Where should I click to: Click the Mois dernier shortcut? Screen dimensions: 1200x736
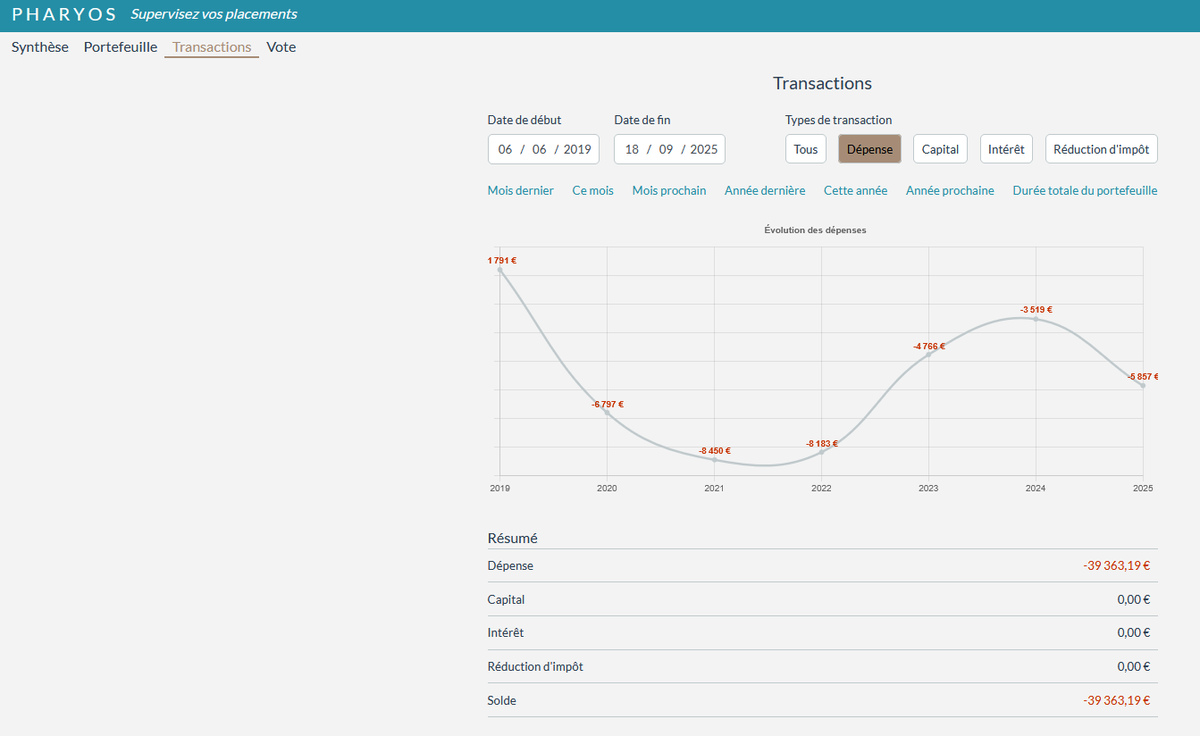click(521, 190)
